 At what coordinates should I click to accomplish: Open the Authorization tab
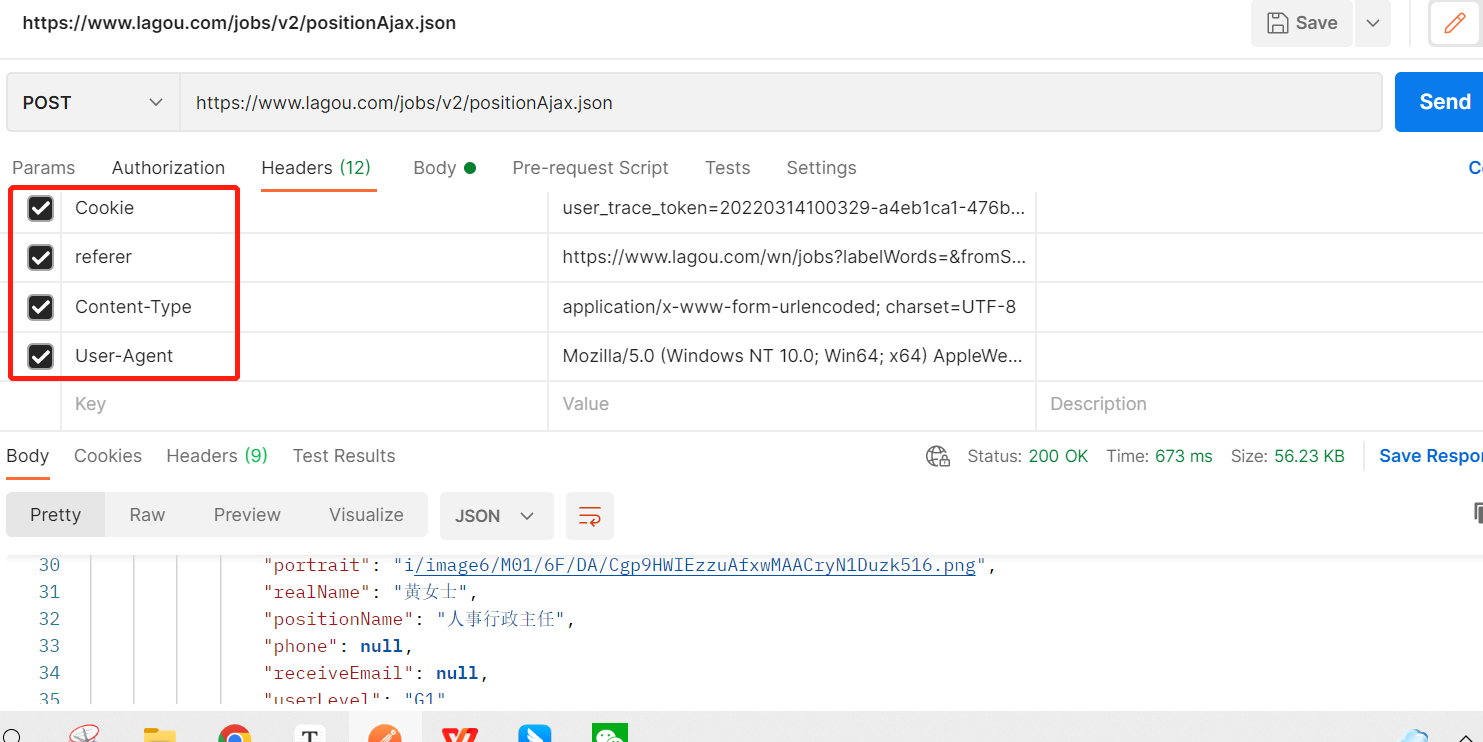coord(168,168)
